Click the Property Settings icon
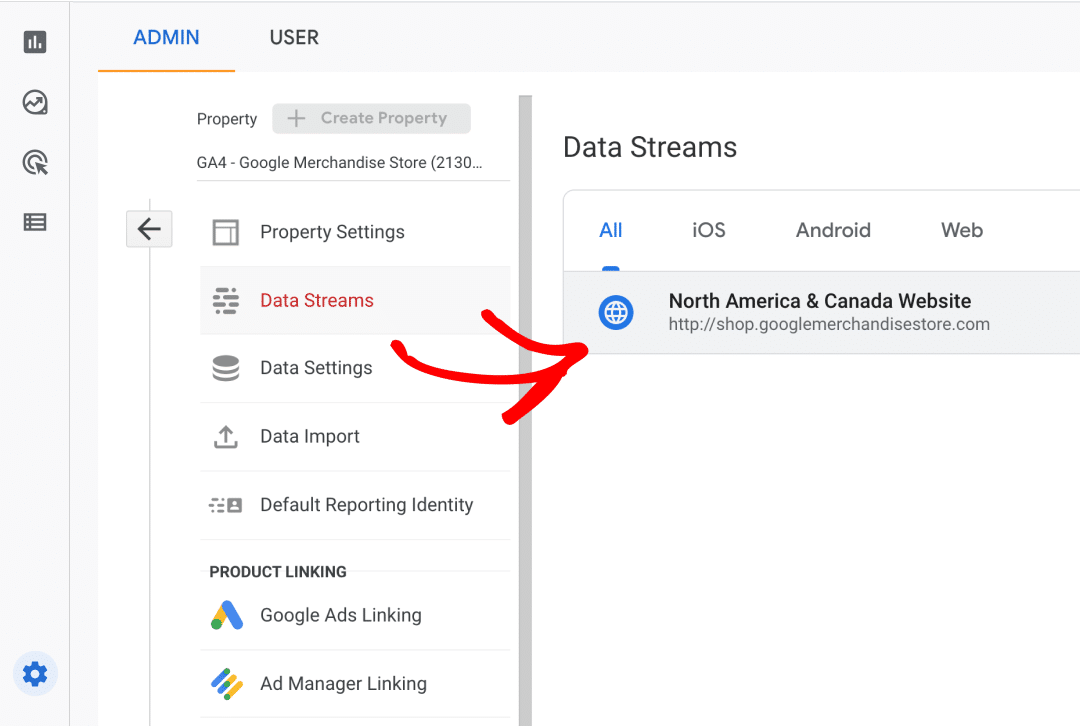 (x=226, y=231)
